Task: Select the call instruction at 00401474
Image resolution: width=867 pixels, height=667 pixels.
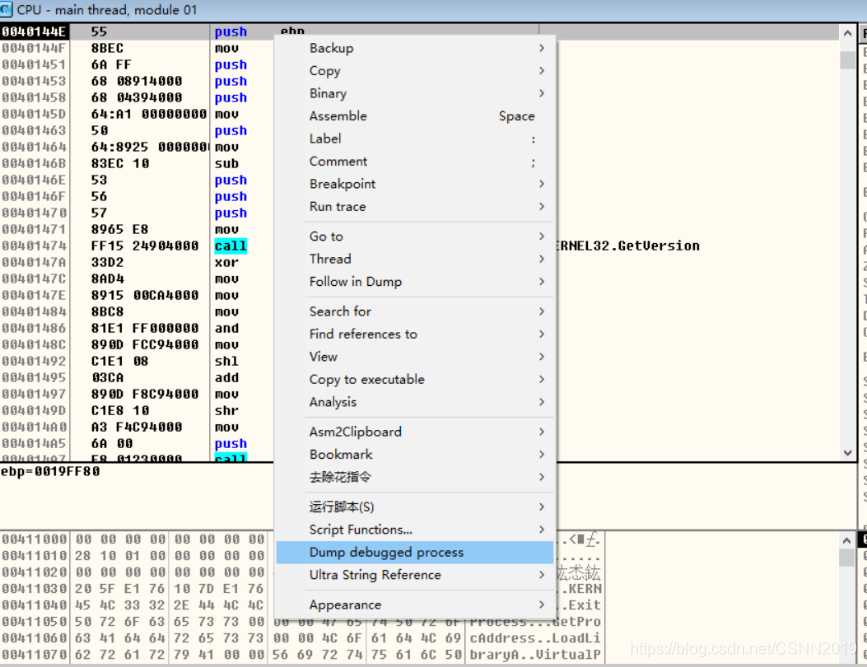Action: coord(231,246)
